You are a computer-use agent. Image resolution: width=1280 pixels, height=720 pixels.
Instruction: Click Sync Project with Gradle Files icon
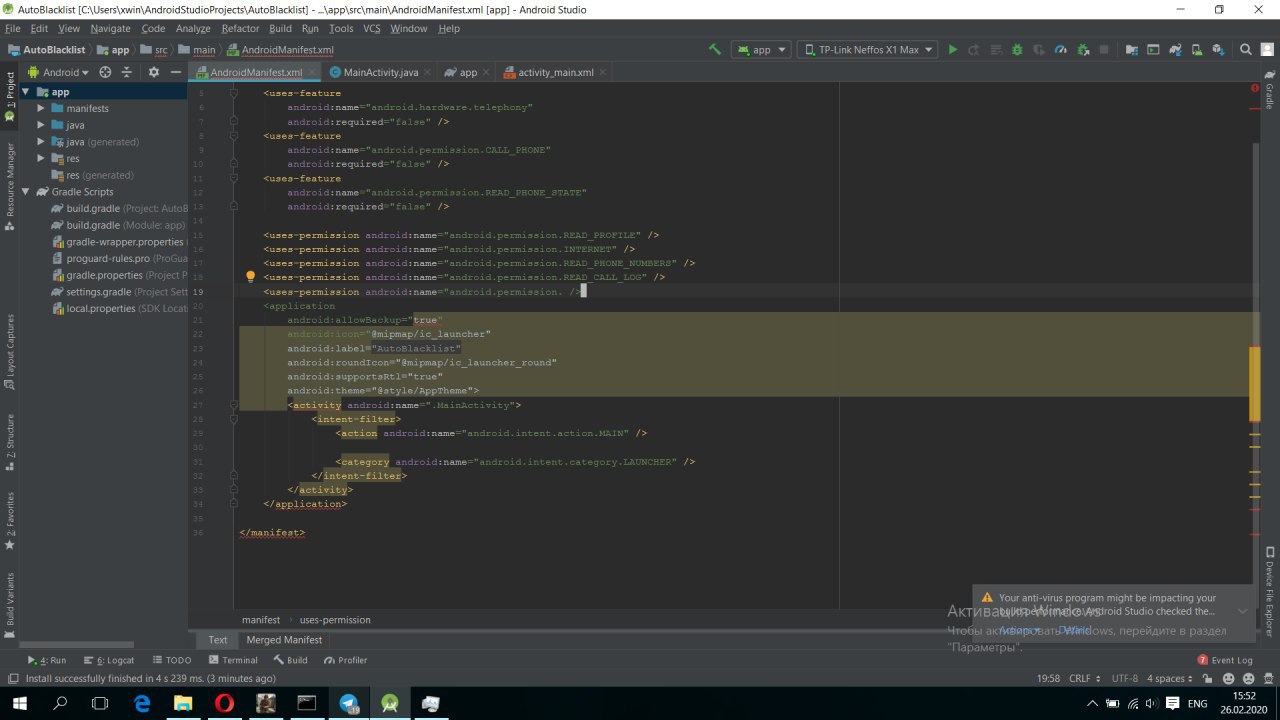(1175, 49)
